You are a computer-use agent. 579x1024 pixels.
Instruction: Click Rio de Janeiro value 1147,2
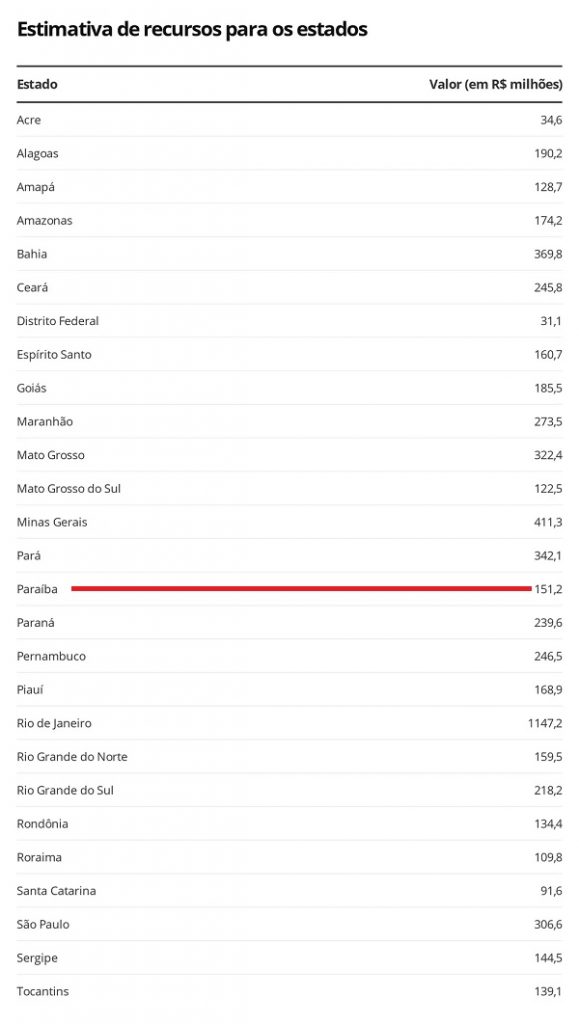click(545, 723)
